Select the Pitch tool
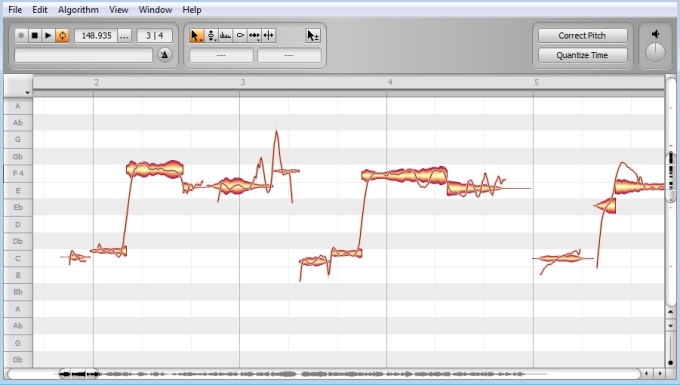680x385 pixels. tap(211, 36)
